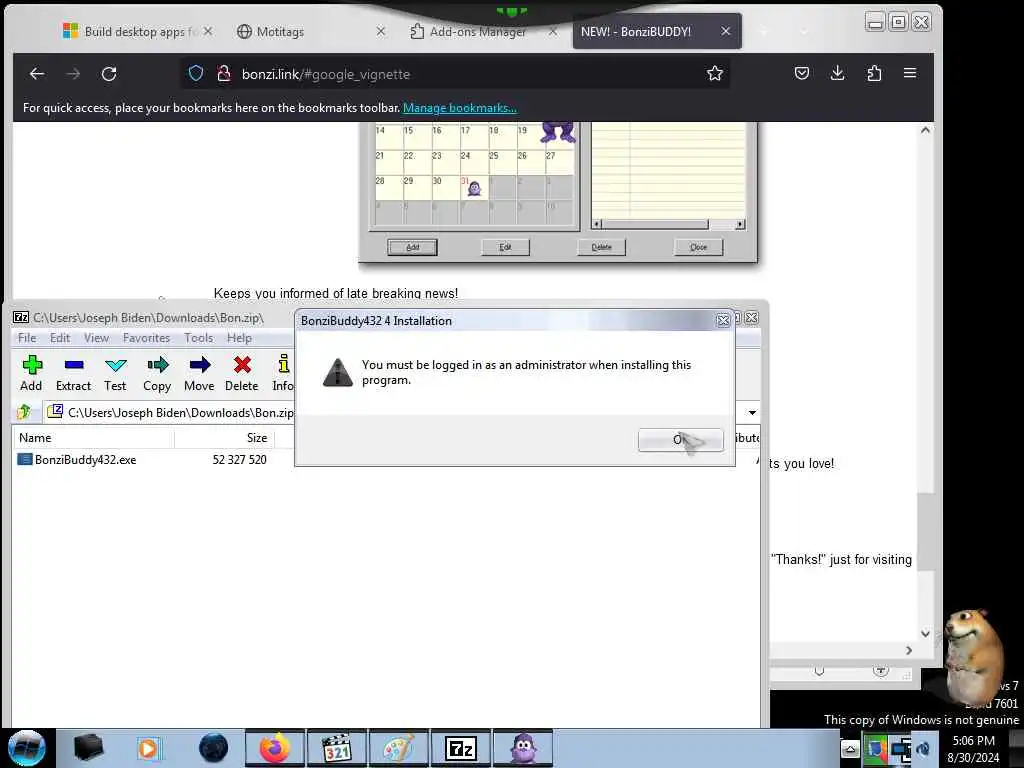
Task: Sort 7-Zip list by Size column
Action: pyautogui.click(x=224, y=438)
